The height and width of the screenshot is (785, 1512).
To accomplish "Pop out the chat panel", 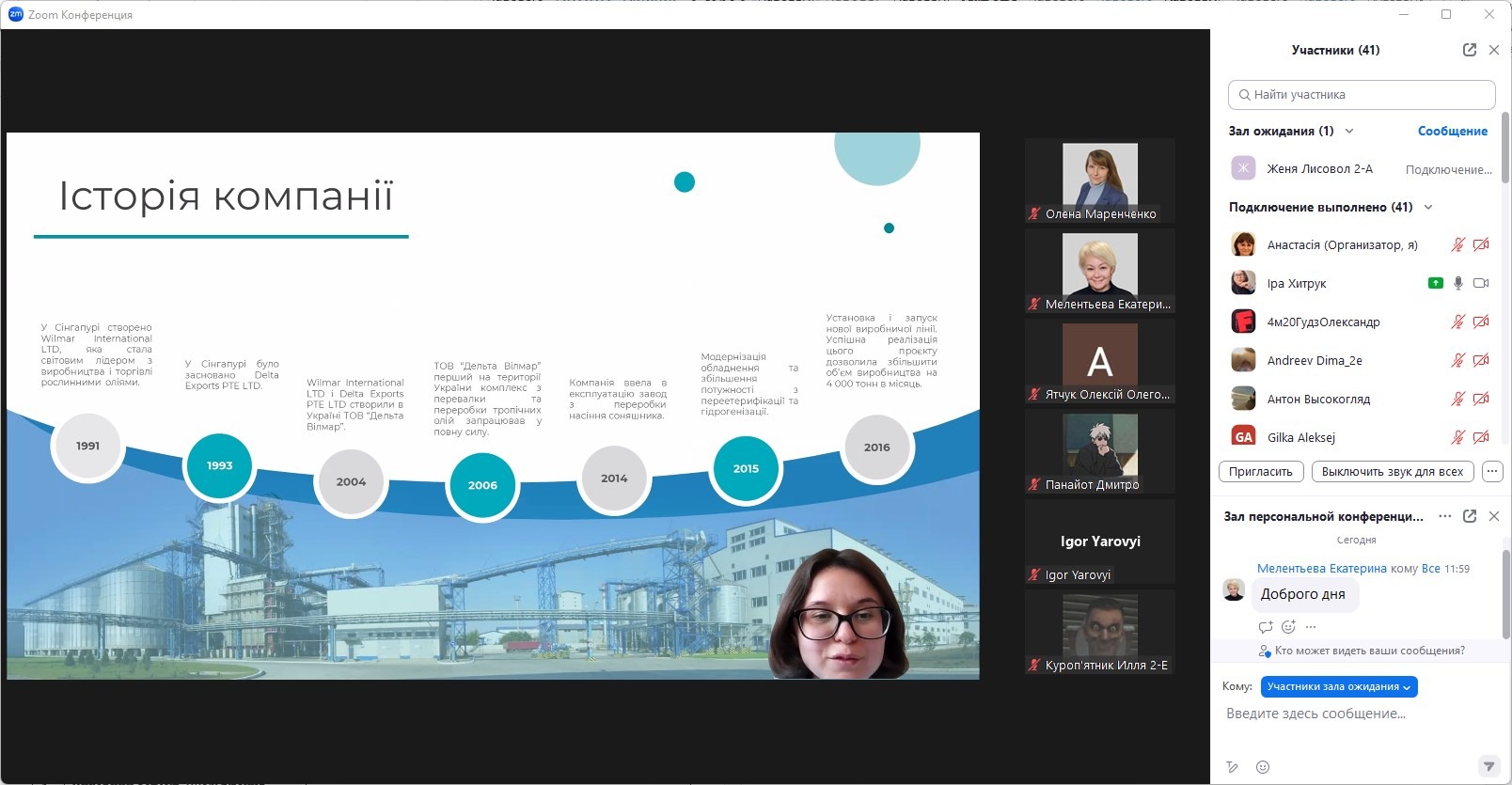I will tap(1470, 516).
